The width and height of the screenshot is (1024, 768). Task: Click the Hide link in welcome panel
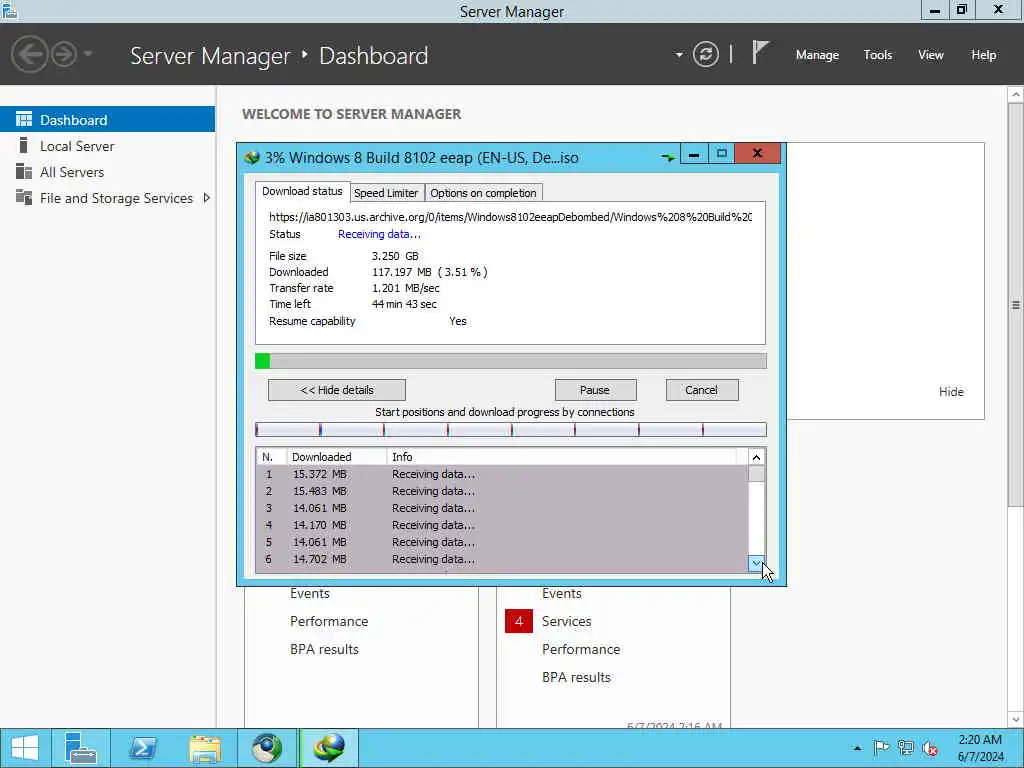tap(951, 391)
